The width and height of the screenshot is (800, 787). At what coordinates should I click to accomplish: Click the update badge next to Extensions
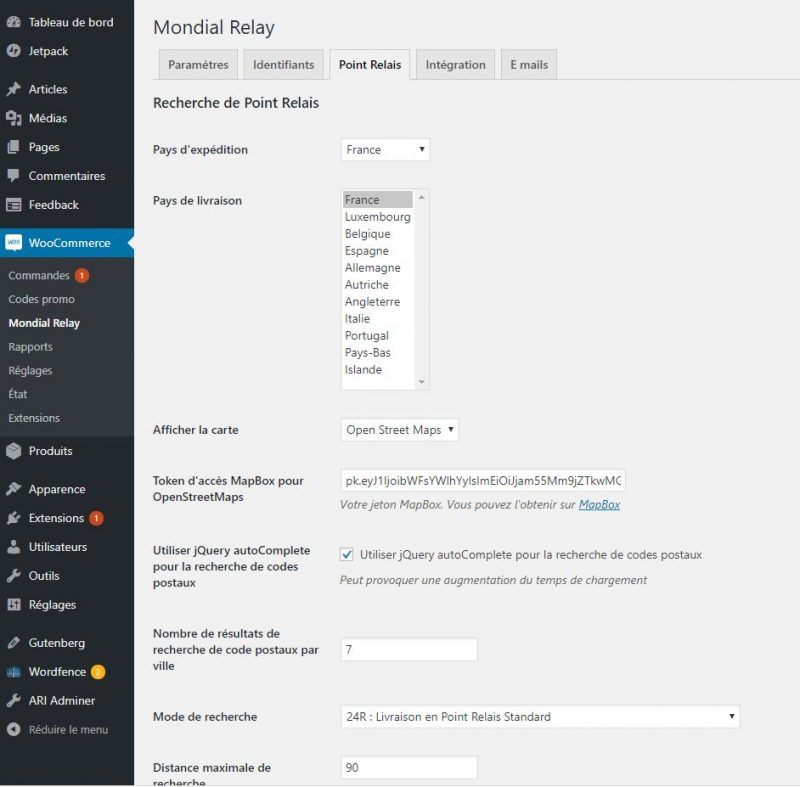coord(96,518)
